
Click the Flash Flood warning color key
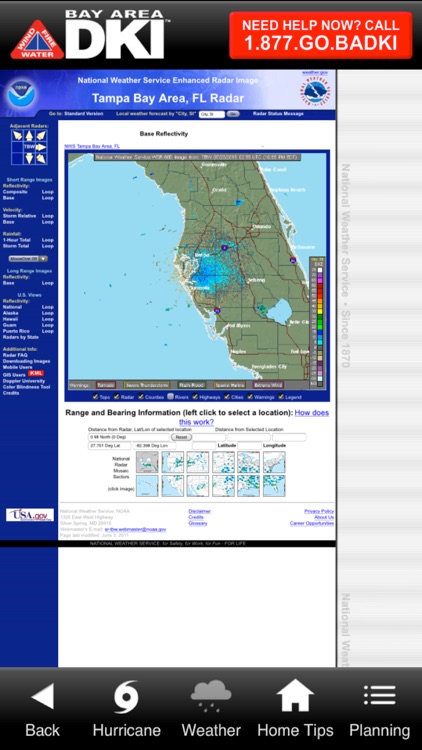tap(191, 385)
